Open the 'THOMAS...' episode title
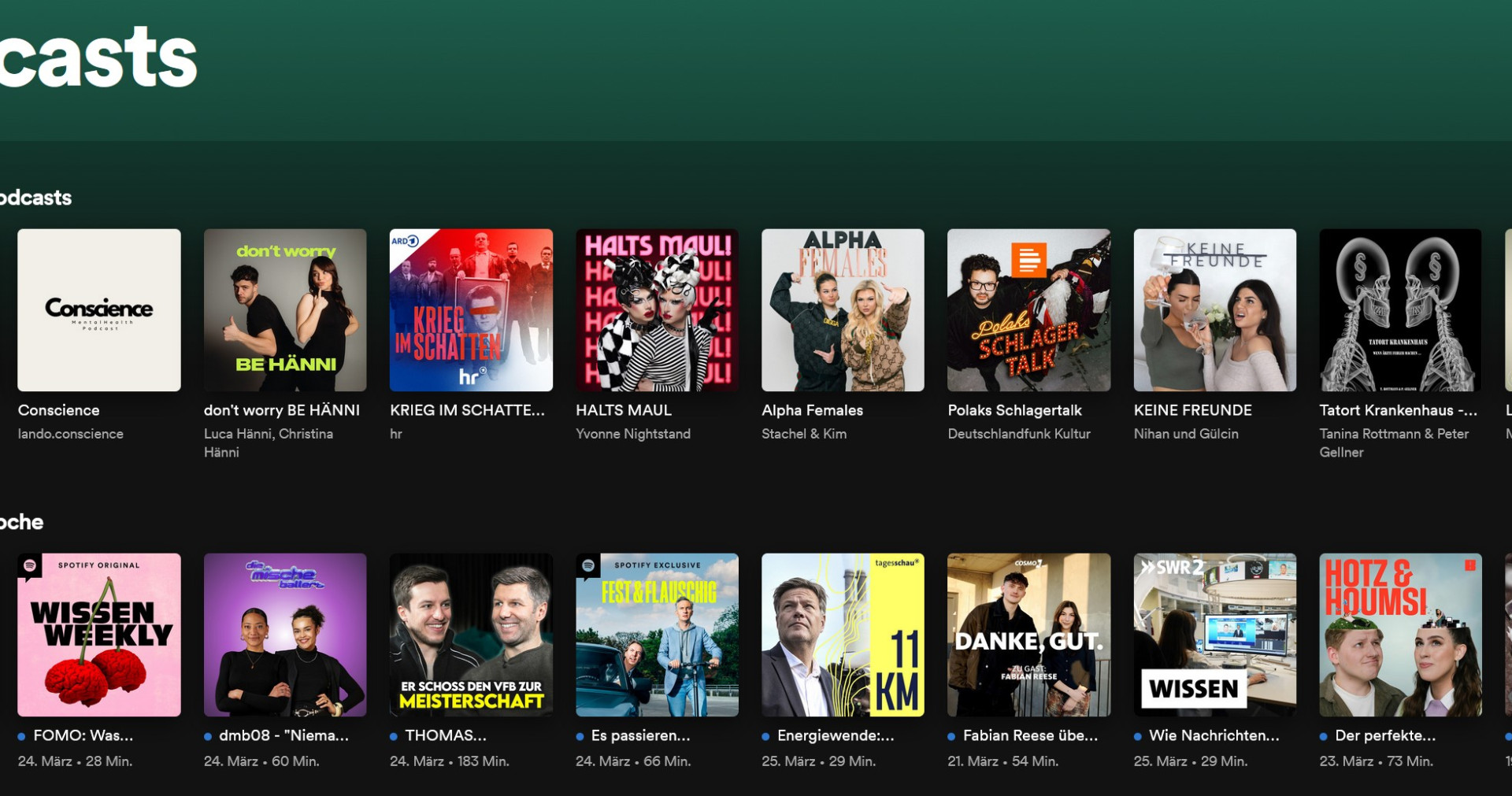The height and width of the screenshot is (796, 1512). [446, 735]
